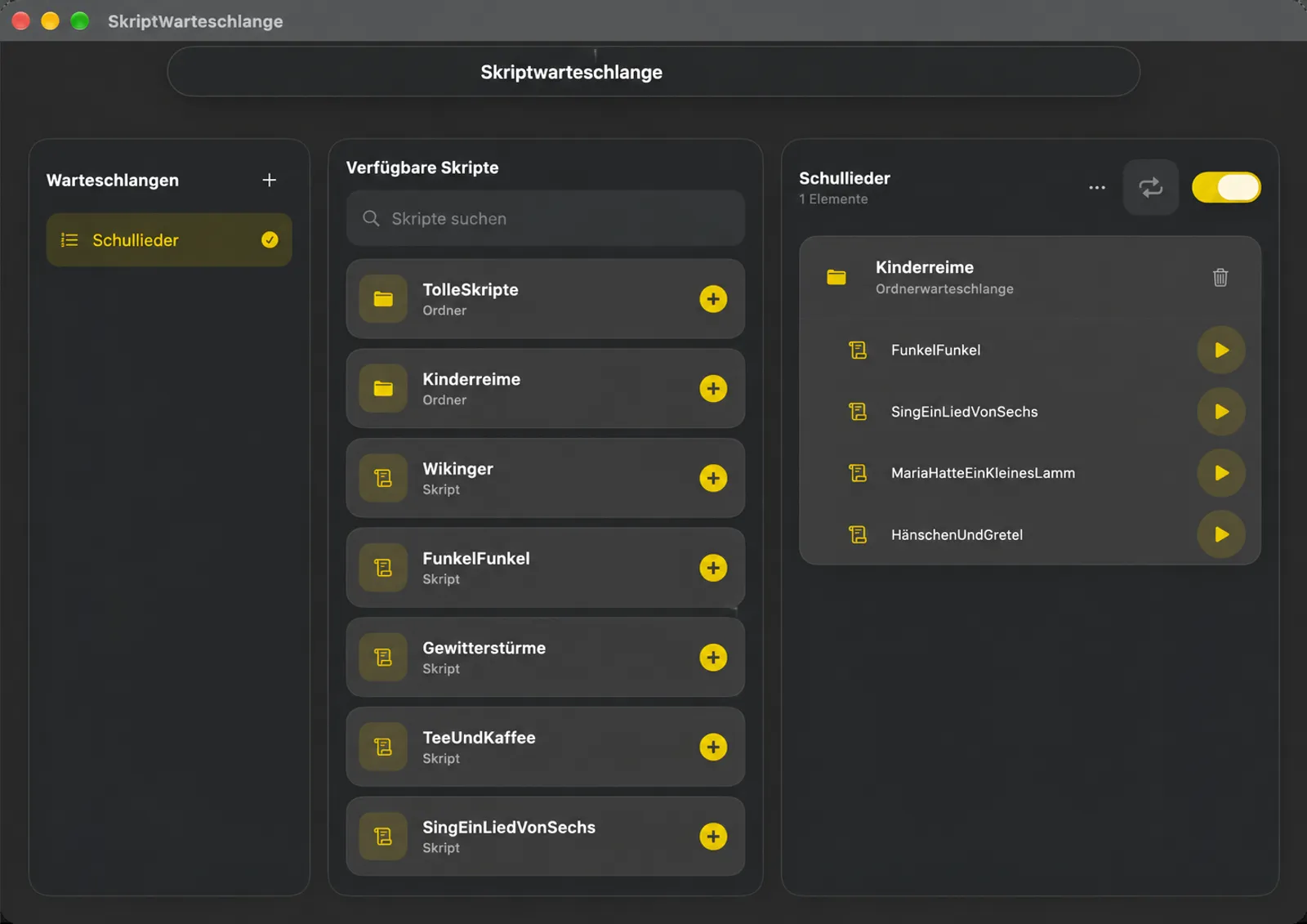Click the Verfügbare Skripte heading
1307x924 pixels.
tap(422, 167)
